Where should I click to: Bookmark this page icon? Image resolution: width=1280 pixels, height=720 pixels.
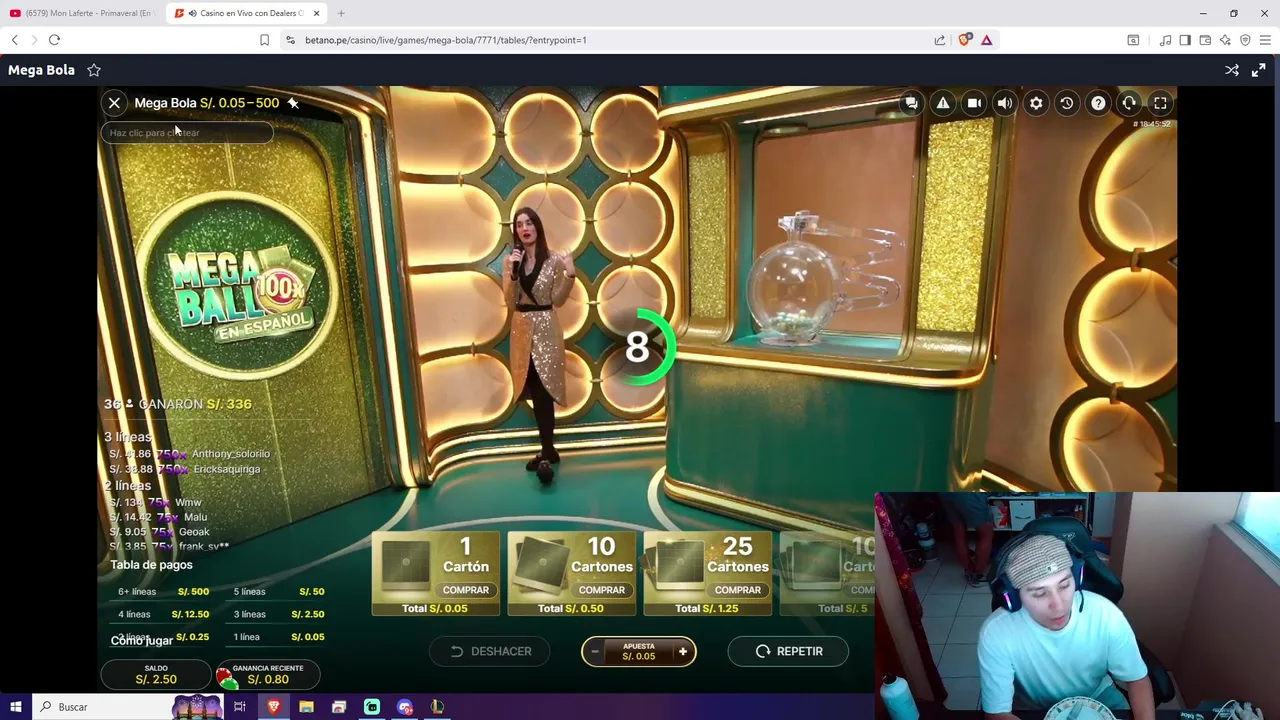click(264, 40)
